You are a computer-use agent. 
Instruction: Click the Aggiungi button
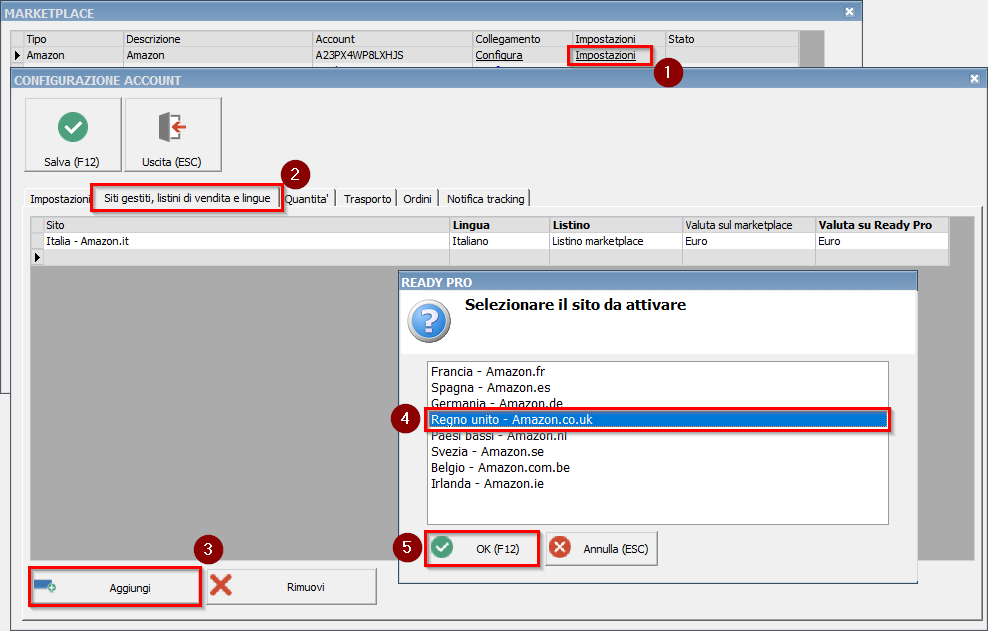click(115, 587)
